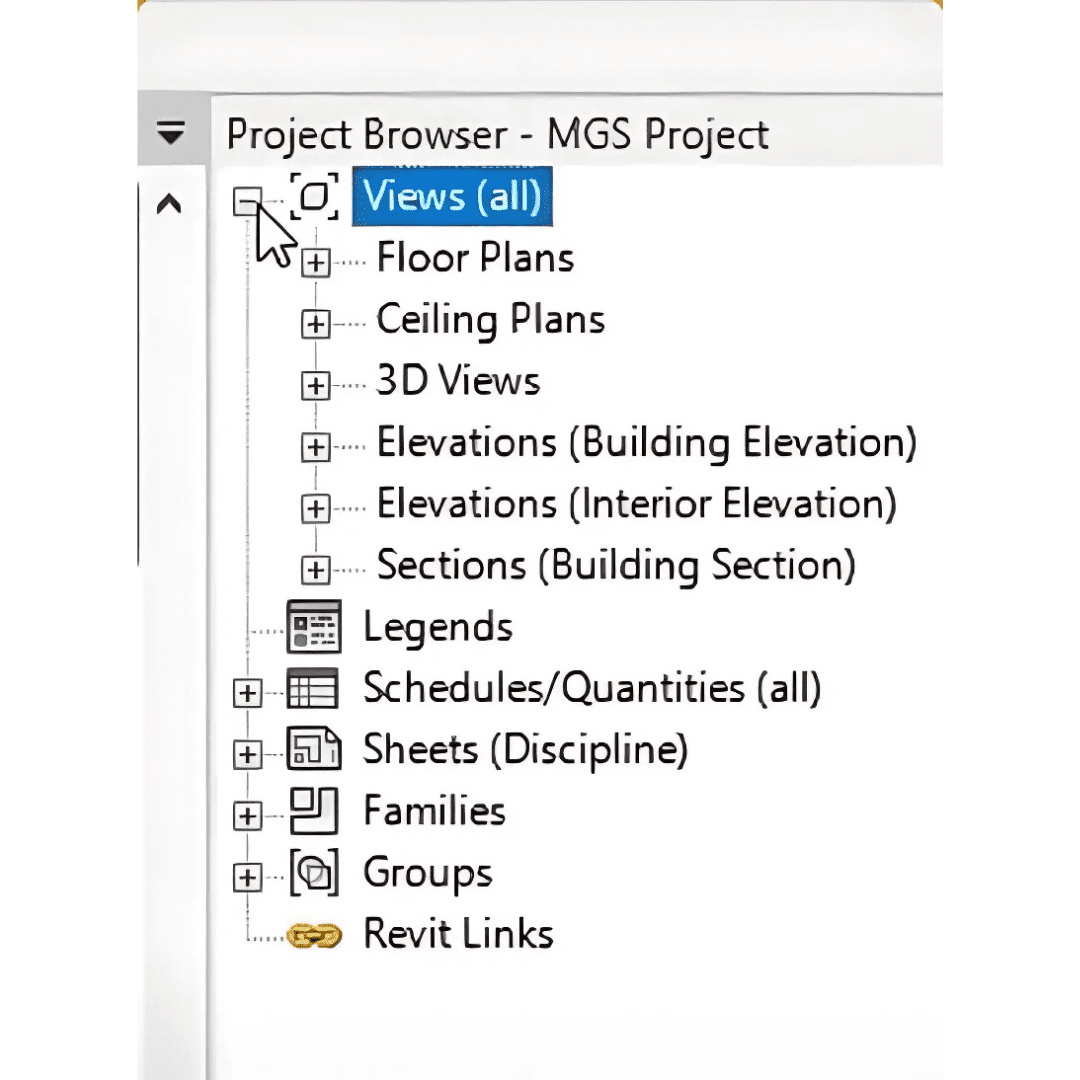Viewport: 1080px width, 1080px height.
Task: Select the Legends tree label
Action: click(x=438, y=627)
